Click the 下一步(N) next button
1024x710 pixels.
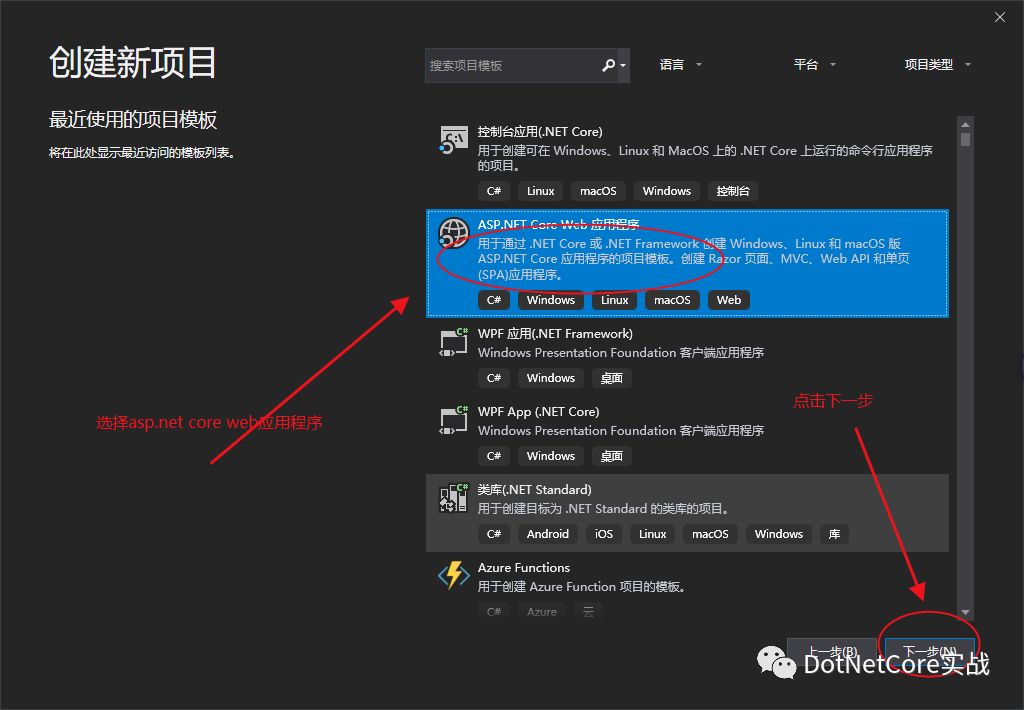pyautogui.click(x=930, y=652)
